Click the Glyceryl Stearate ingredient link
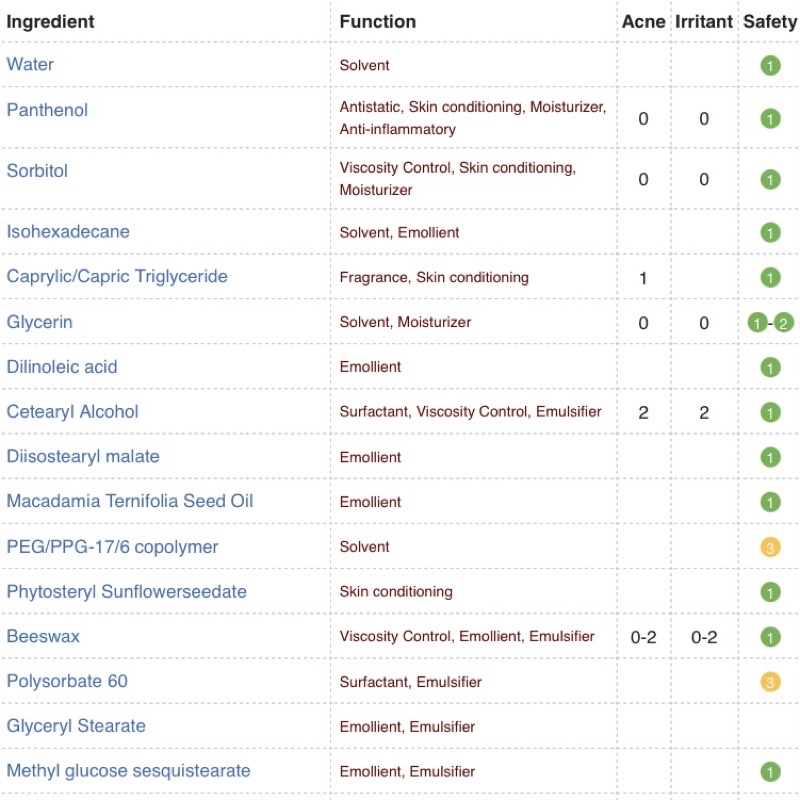Viewport: 800px width, 800px height. point(76,726)
